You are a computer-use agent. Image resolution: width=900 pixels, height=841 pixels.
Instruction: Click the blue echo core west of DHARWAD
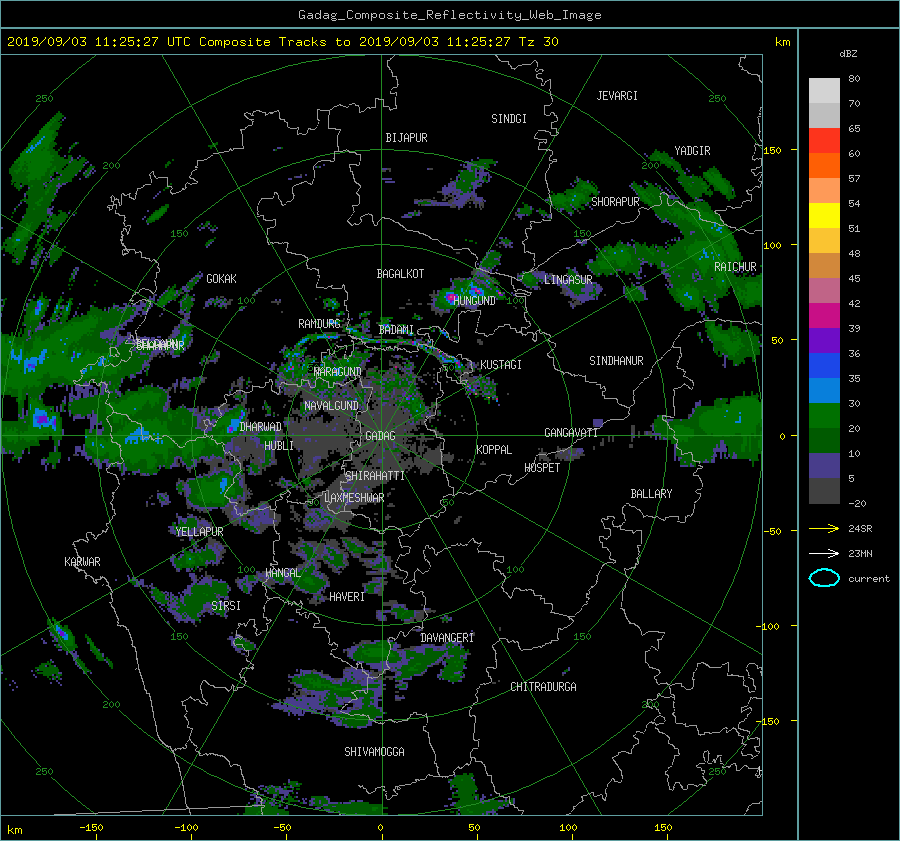coord(234,426)
